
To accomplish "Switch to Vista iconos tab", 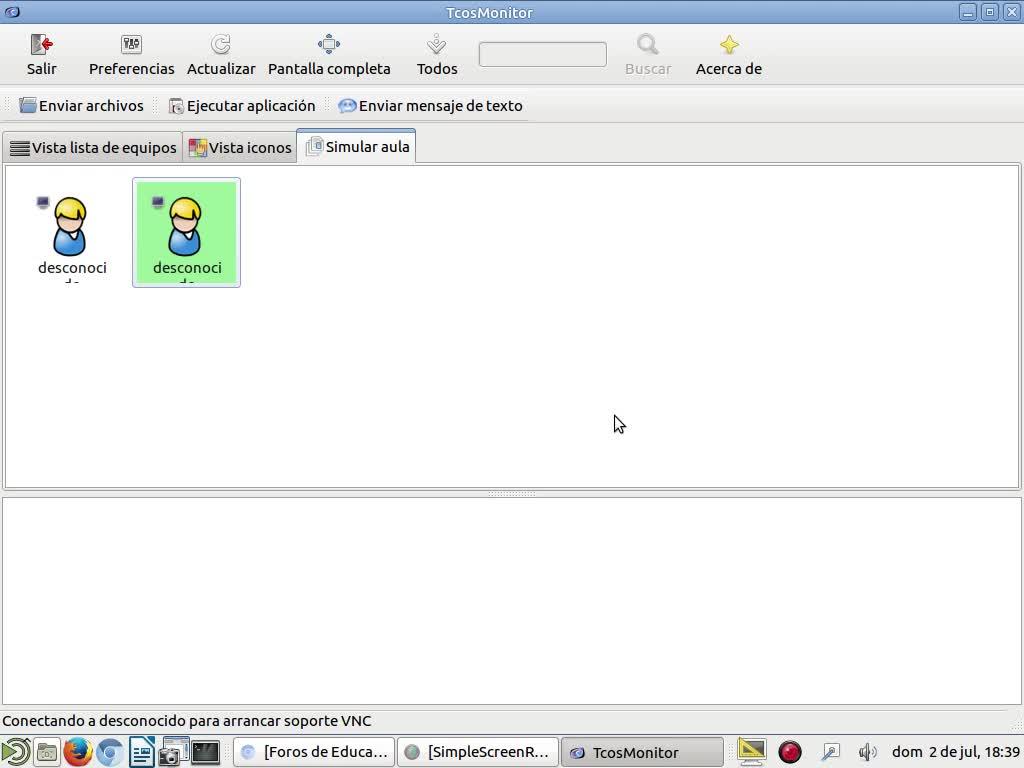I will (240, 148).
